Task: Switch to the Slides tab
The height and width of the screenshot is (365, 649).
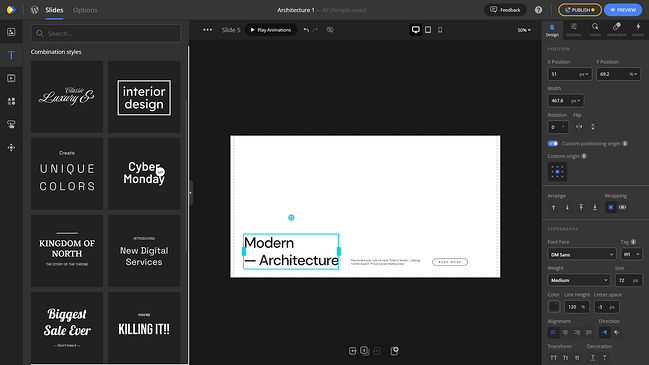Action: coord(54,10)
